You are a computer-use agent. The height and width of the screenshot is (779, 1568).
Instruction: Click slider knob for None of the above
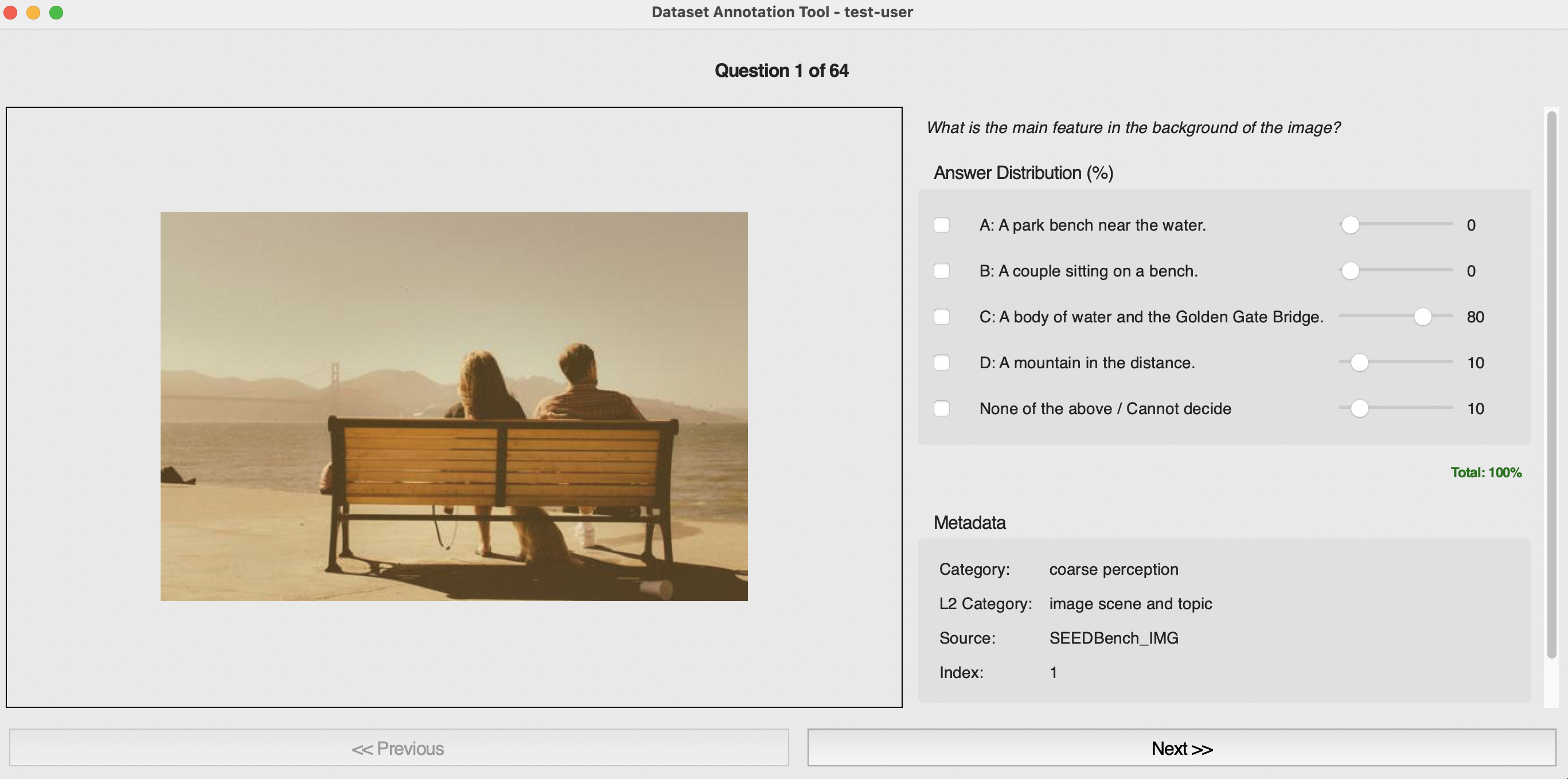click(x=1359, y=408)
